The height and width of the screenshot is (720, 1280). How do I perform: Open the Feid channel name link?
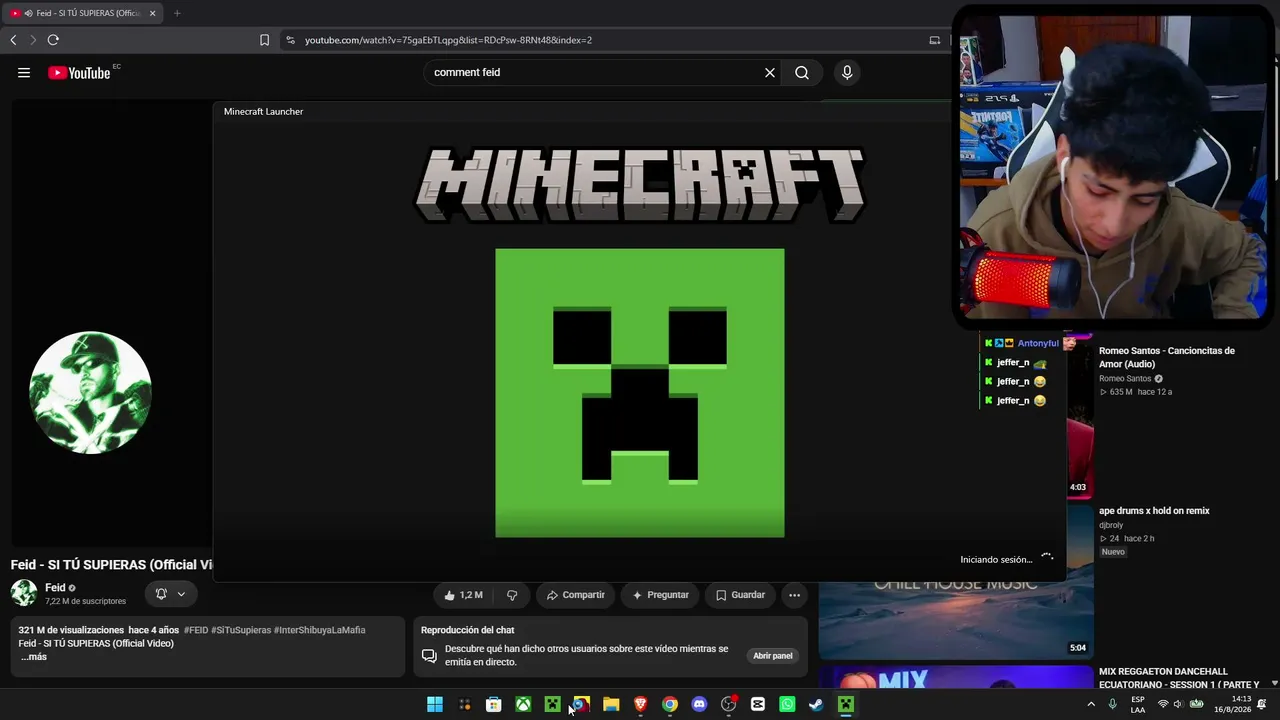point(55,588)
